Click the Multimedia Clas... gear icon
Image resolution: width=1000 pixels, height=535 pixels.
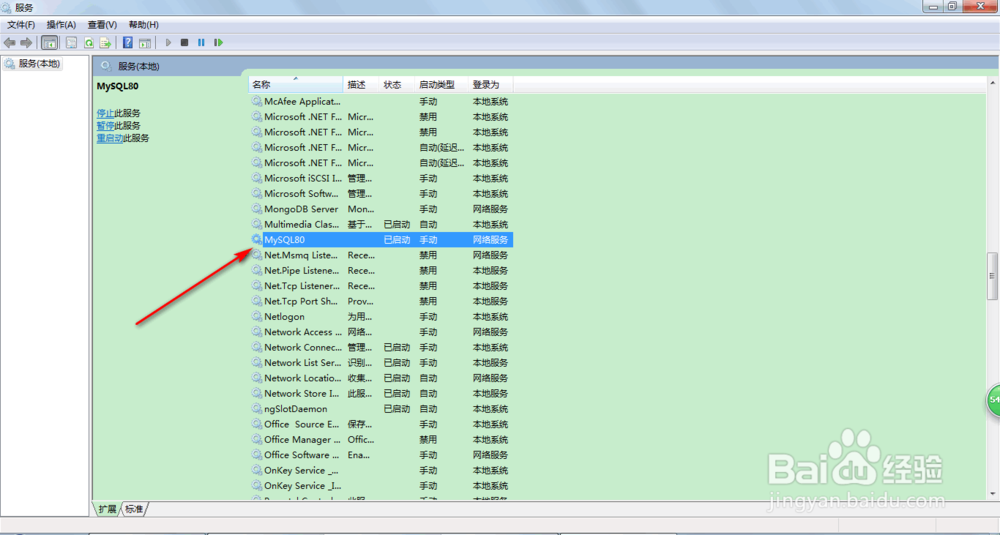[256, 224]
